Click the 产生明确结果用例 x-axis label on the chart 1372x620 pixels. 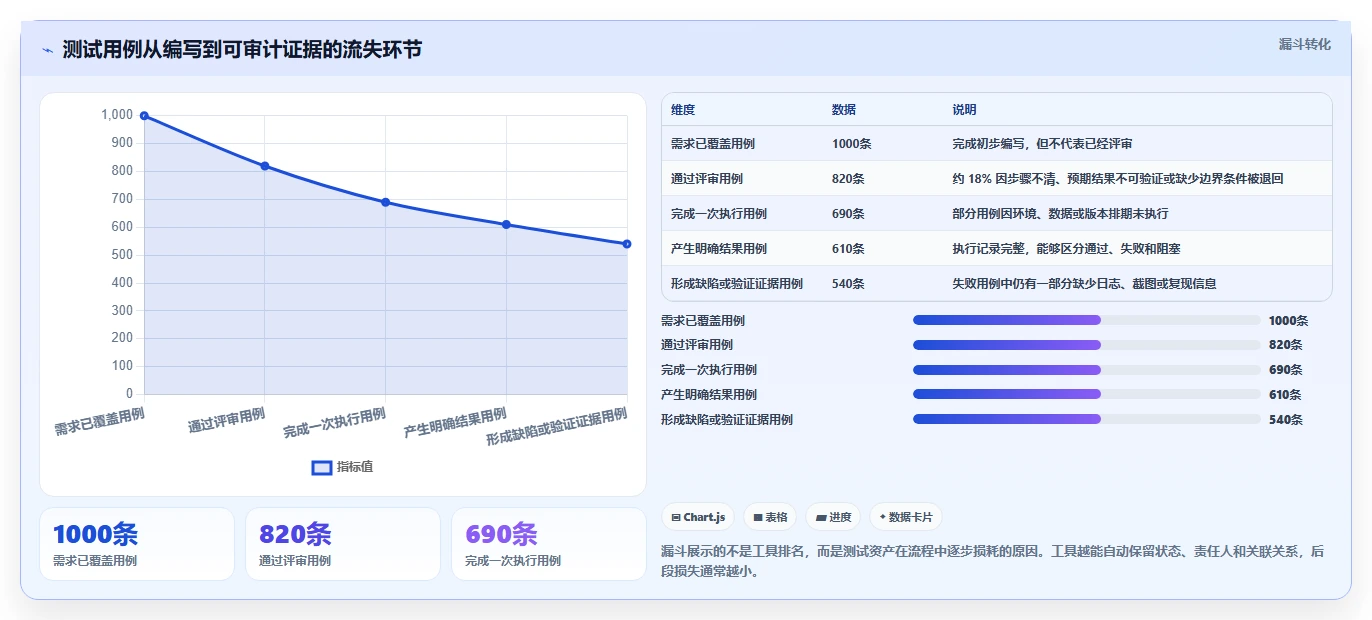(455, 423)
